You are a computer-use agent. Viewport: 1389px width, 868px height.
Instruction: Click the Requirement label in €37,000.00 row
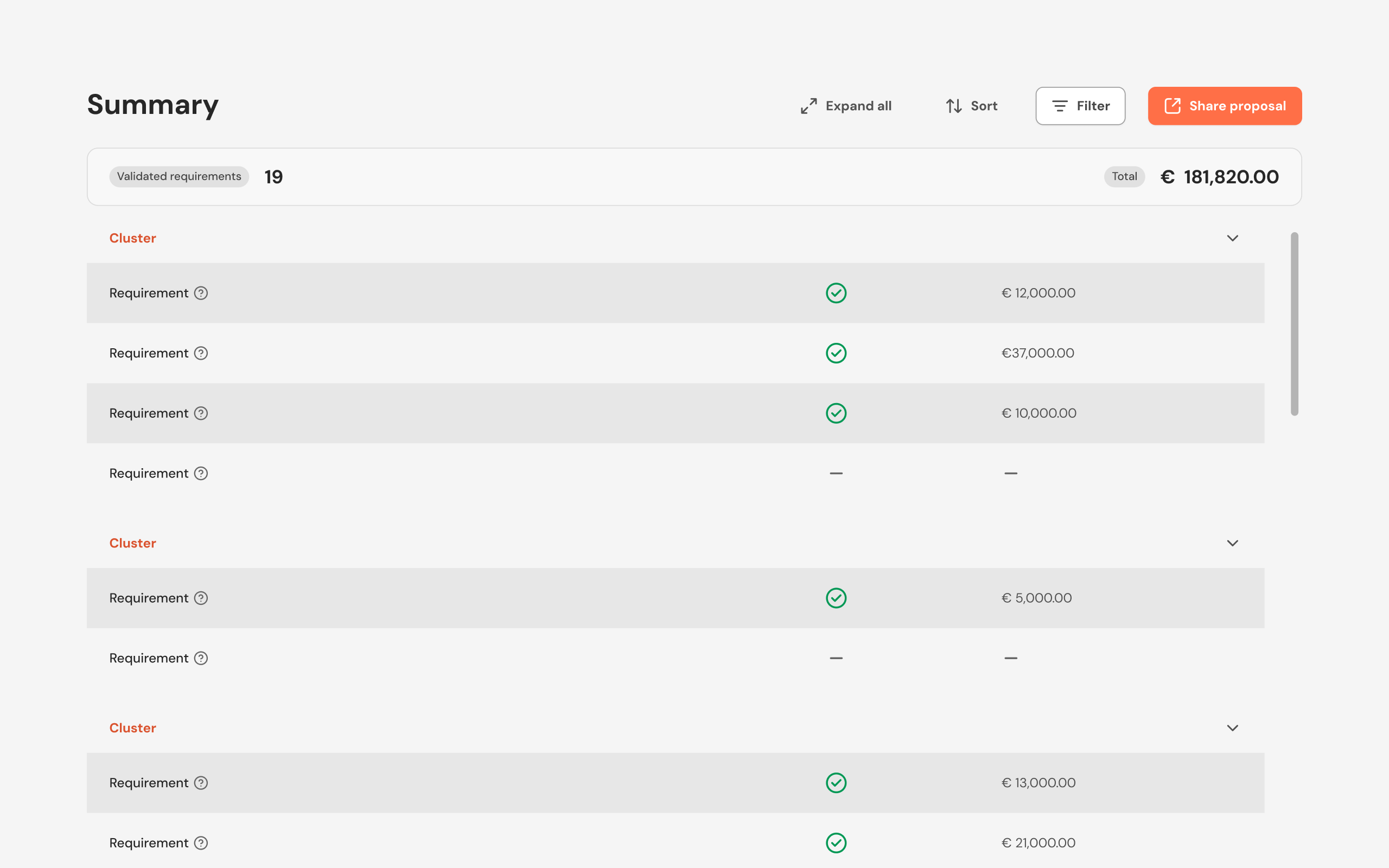pyautogui.click(x=149, y=354)
